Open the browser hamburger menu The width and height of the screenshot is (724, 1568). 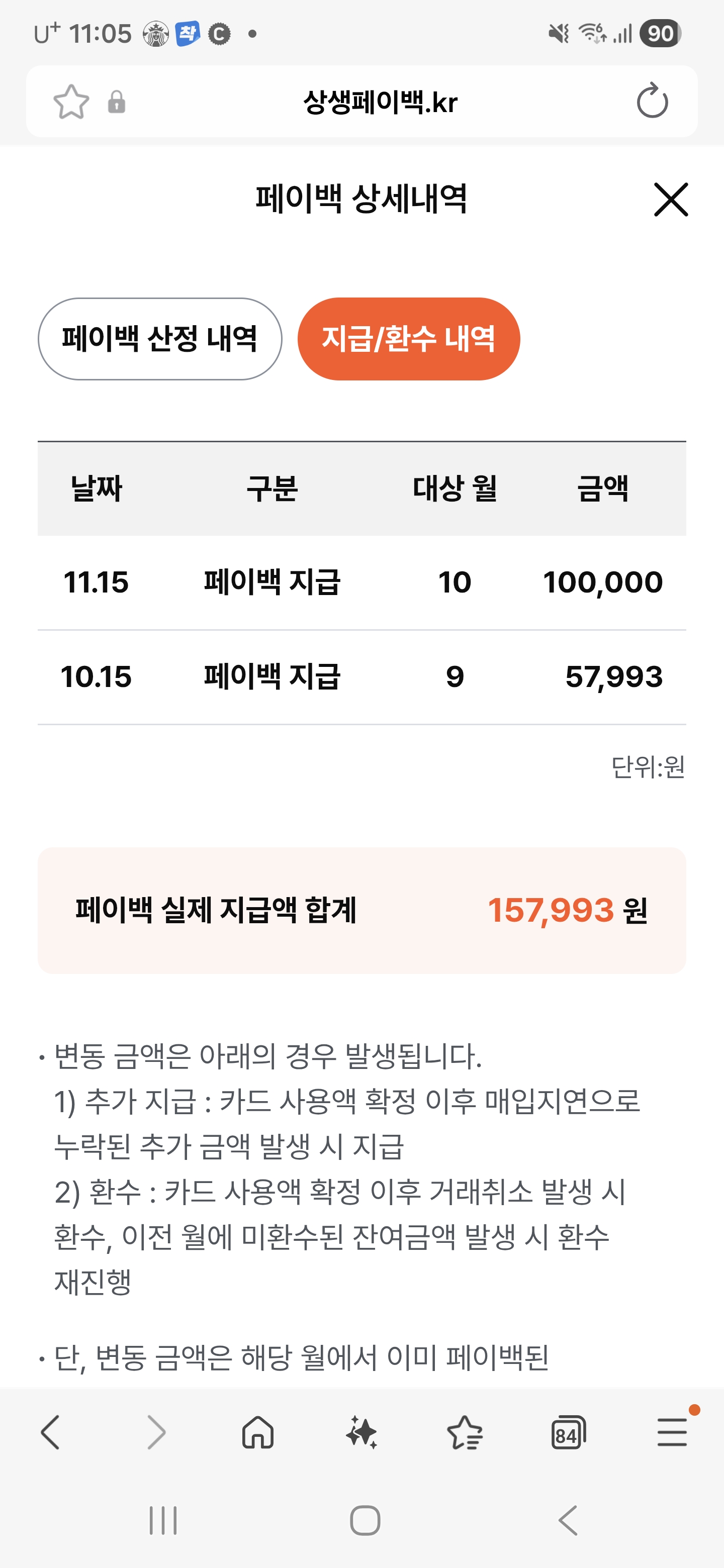click(672, 1432)
